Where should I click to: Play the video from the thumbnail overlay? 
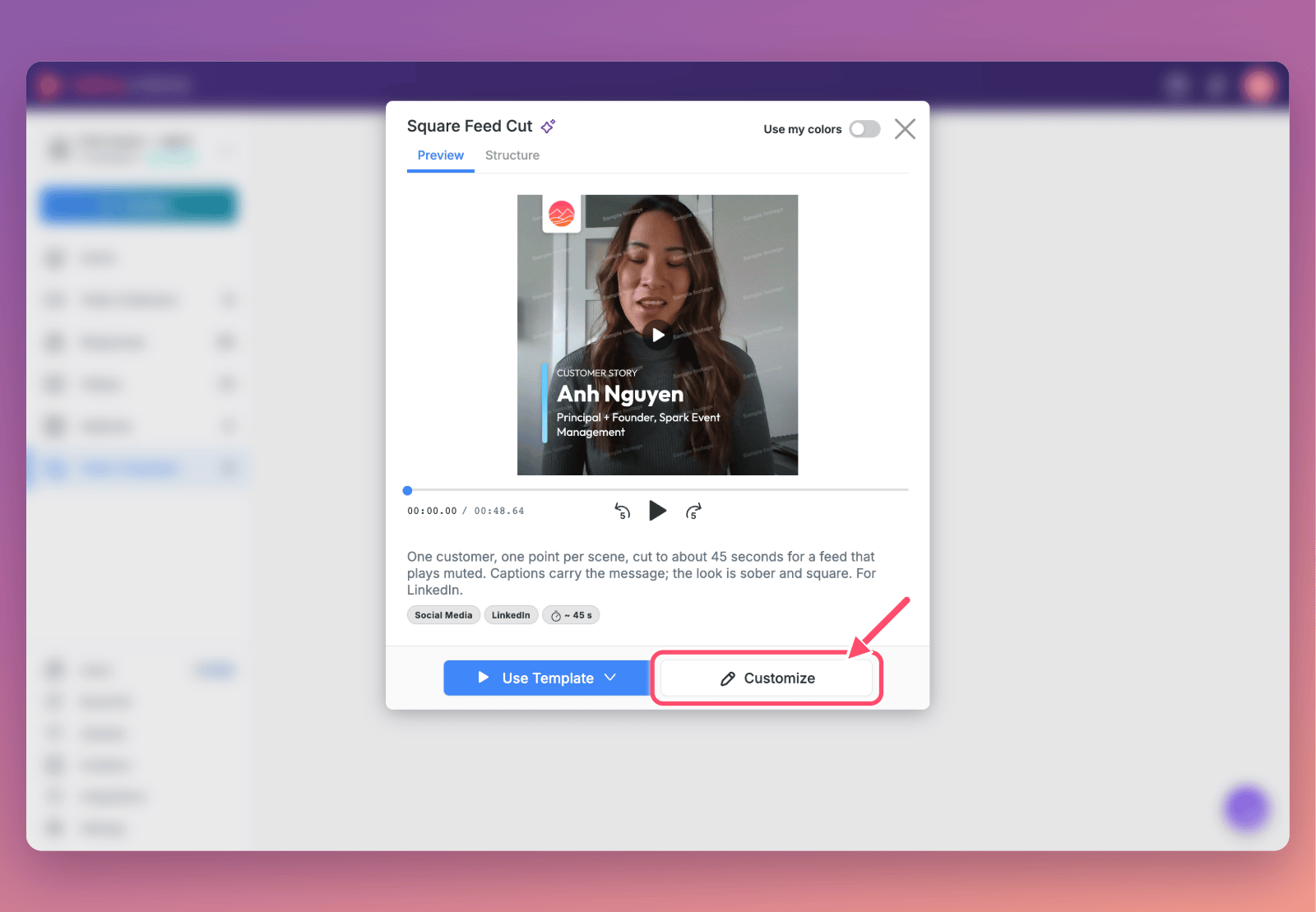pyautogui.click(x=658, y=335)
